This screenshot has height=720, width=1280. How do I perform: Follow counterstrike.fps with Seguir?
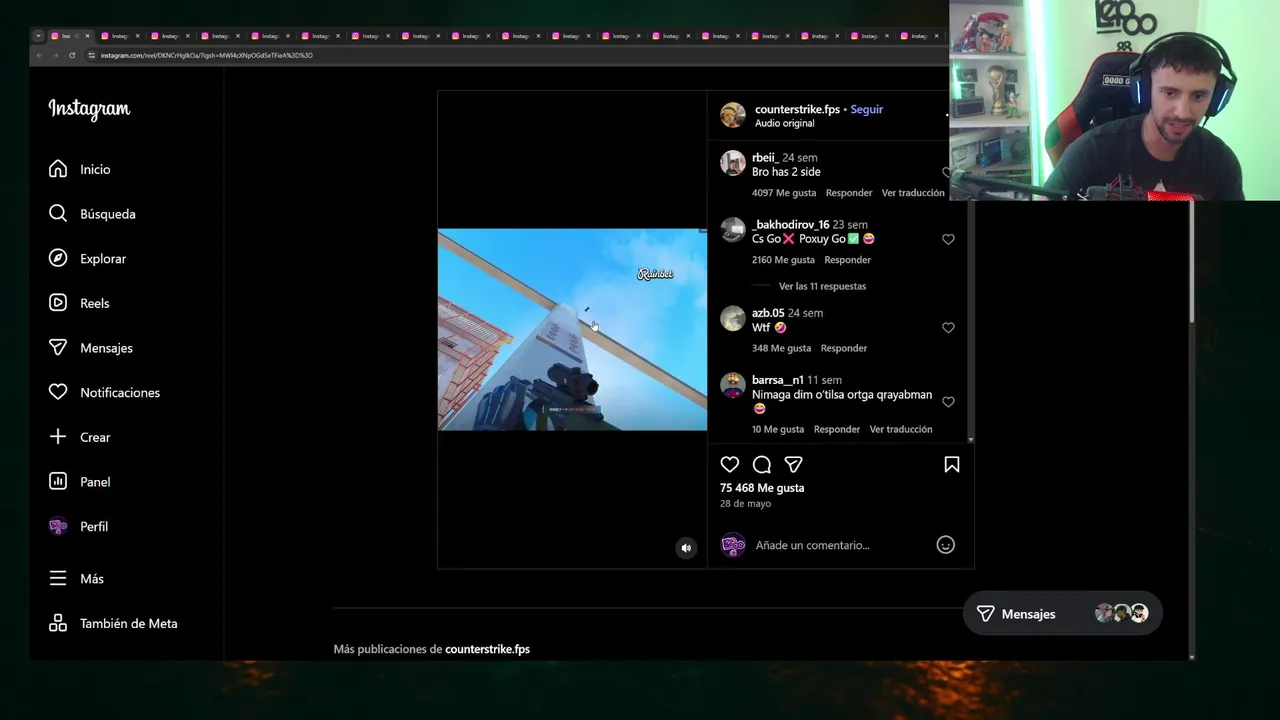pyautogui.click(x=867, y=109)
